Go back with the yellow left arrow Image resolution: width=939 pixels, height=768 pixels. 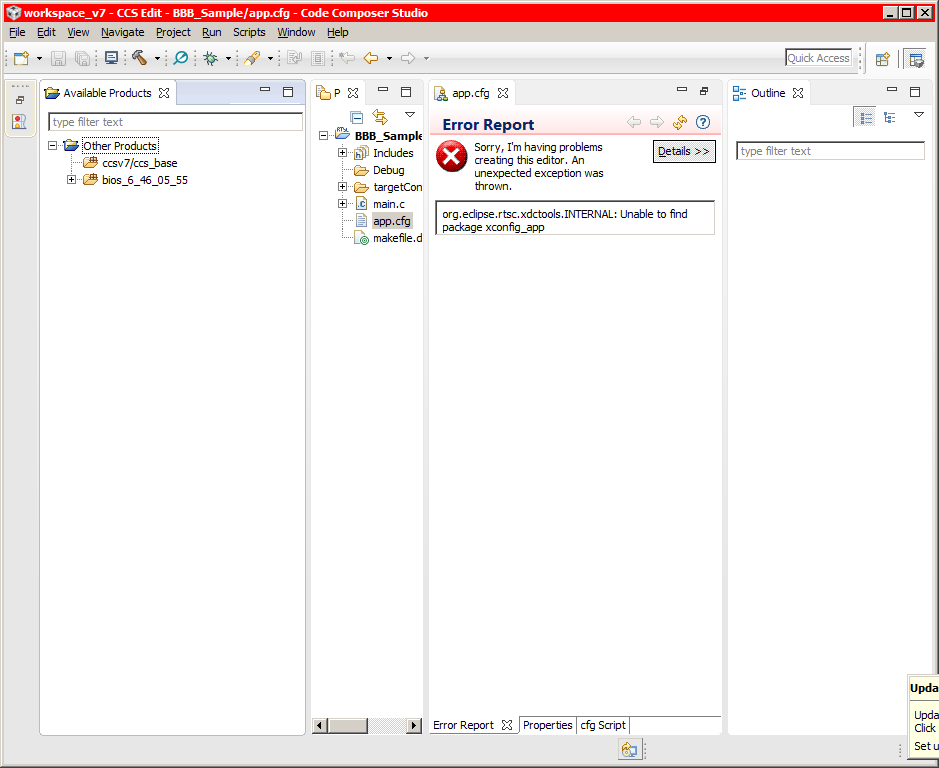coord(371,58)
